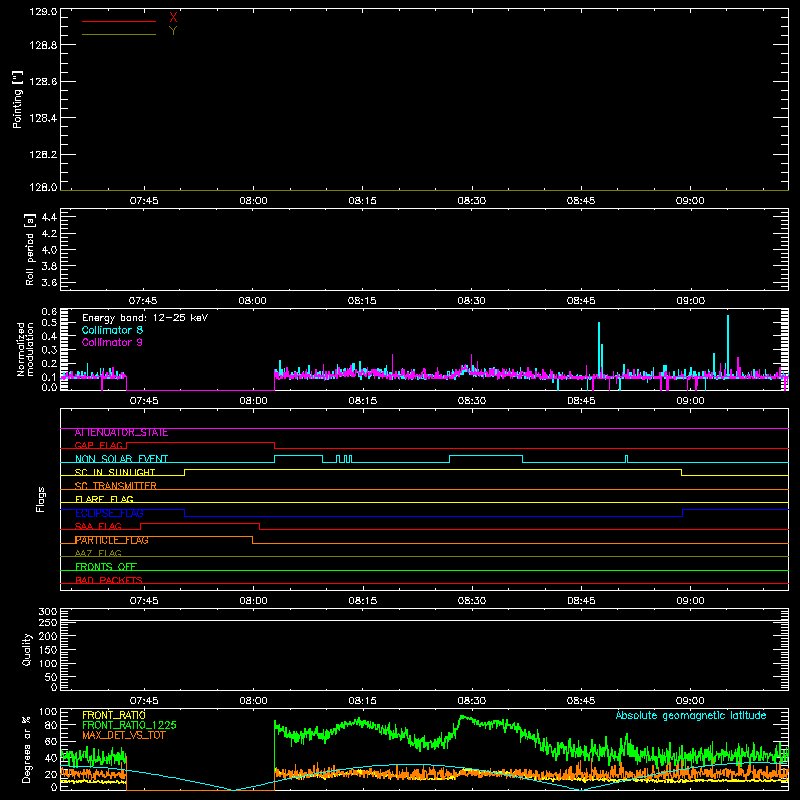The image size is (800, 800).
Task: Click the 3.6 roll period tick label
Action: tap(49, 282)
